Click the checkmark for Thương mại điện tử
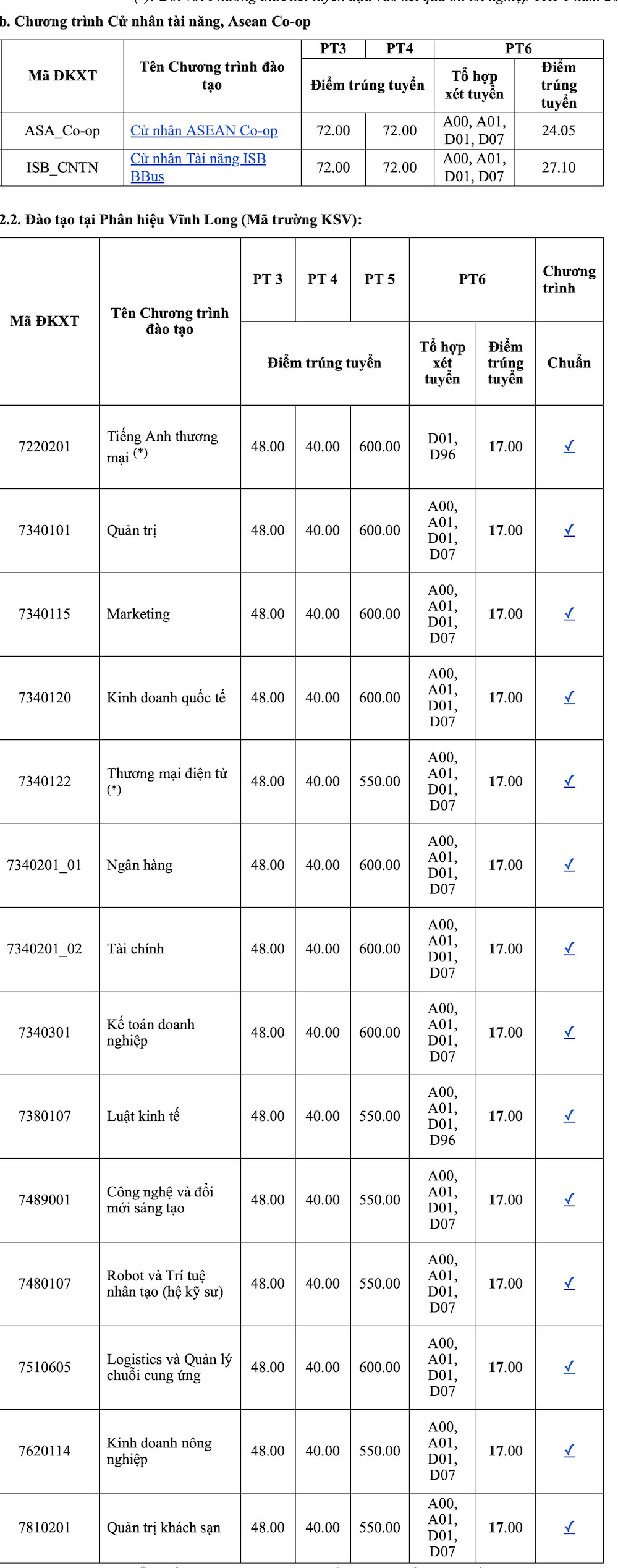618x1568 pixels. tap(569, 782)
